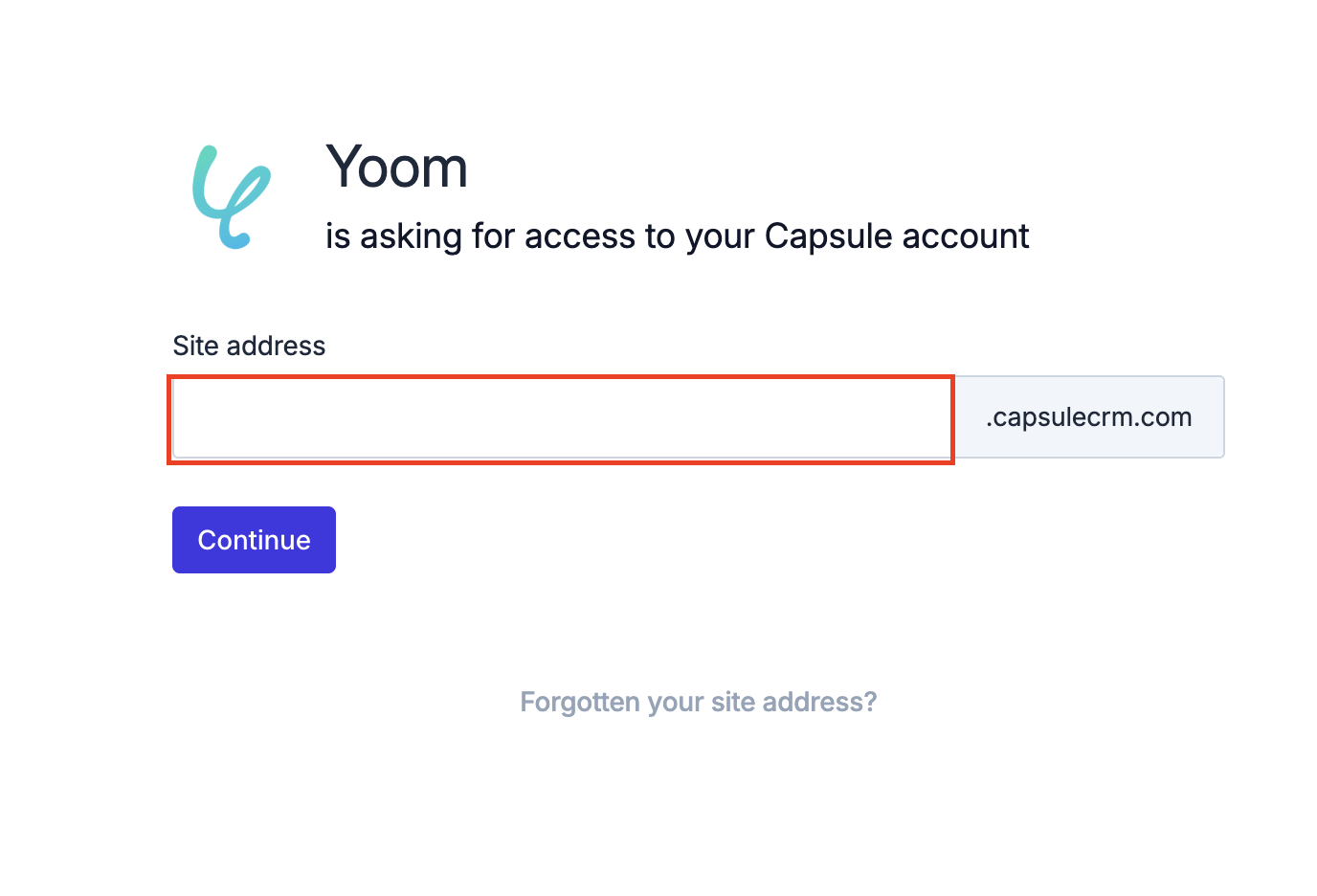Select the teal swirl logo beside Yoom
Viewport: 1317px width, 896px height.
pyautogui.click(x=232, y=197)
